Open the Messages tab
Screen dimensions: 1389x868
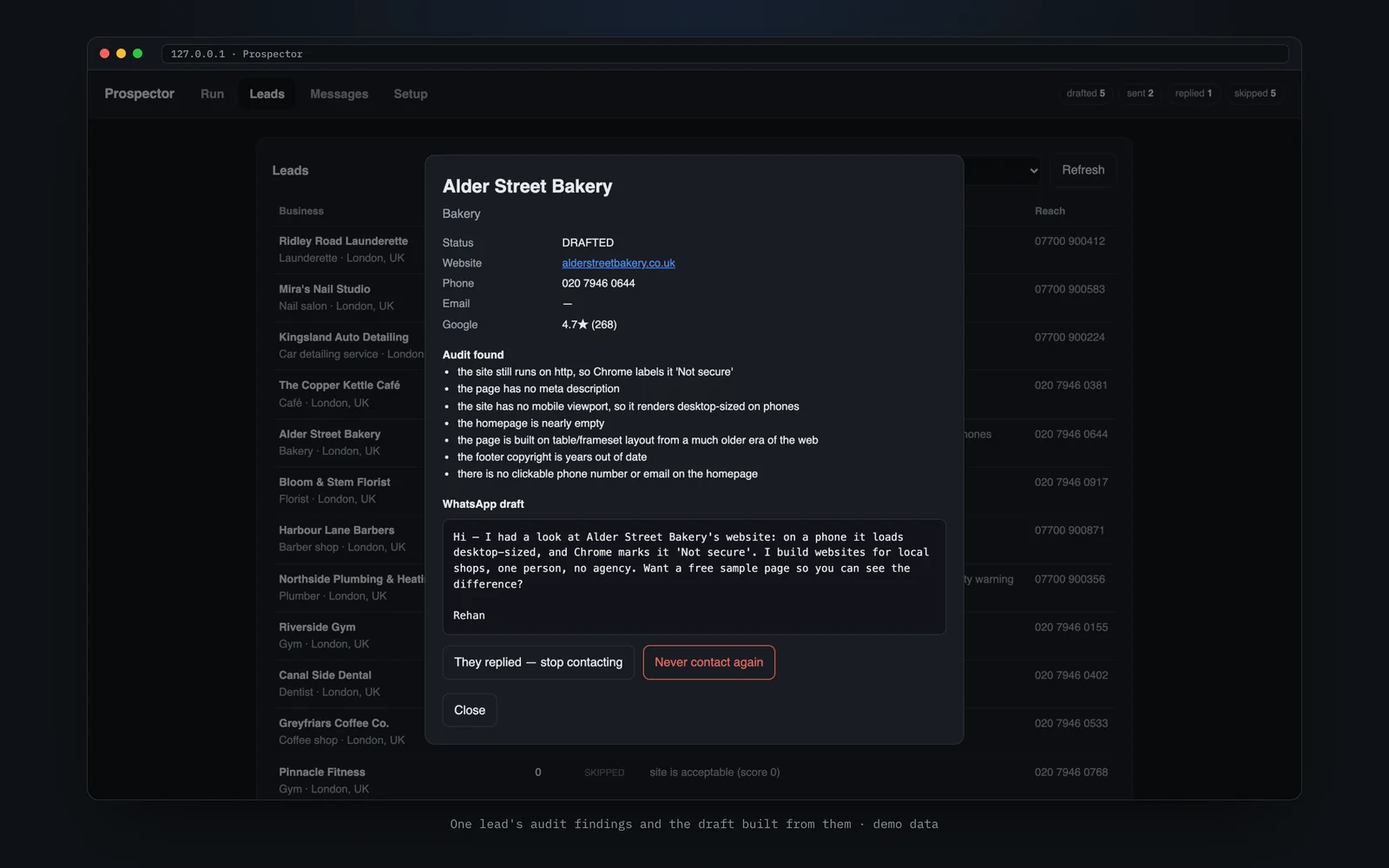(339, 94)
